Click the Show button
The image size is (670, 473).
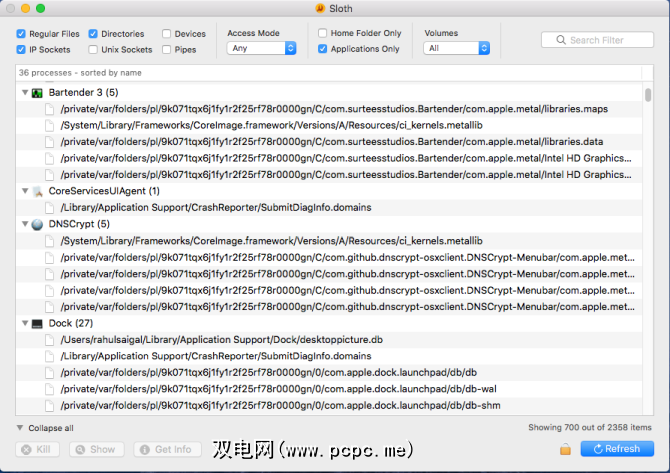(x=97, y=449)
